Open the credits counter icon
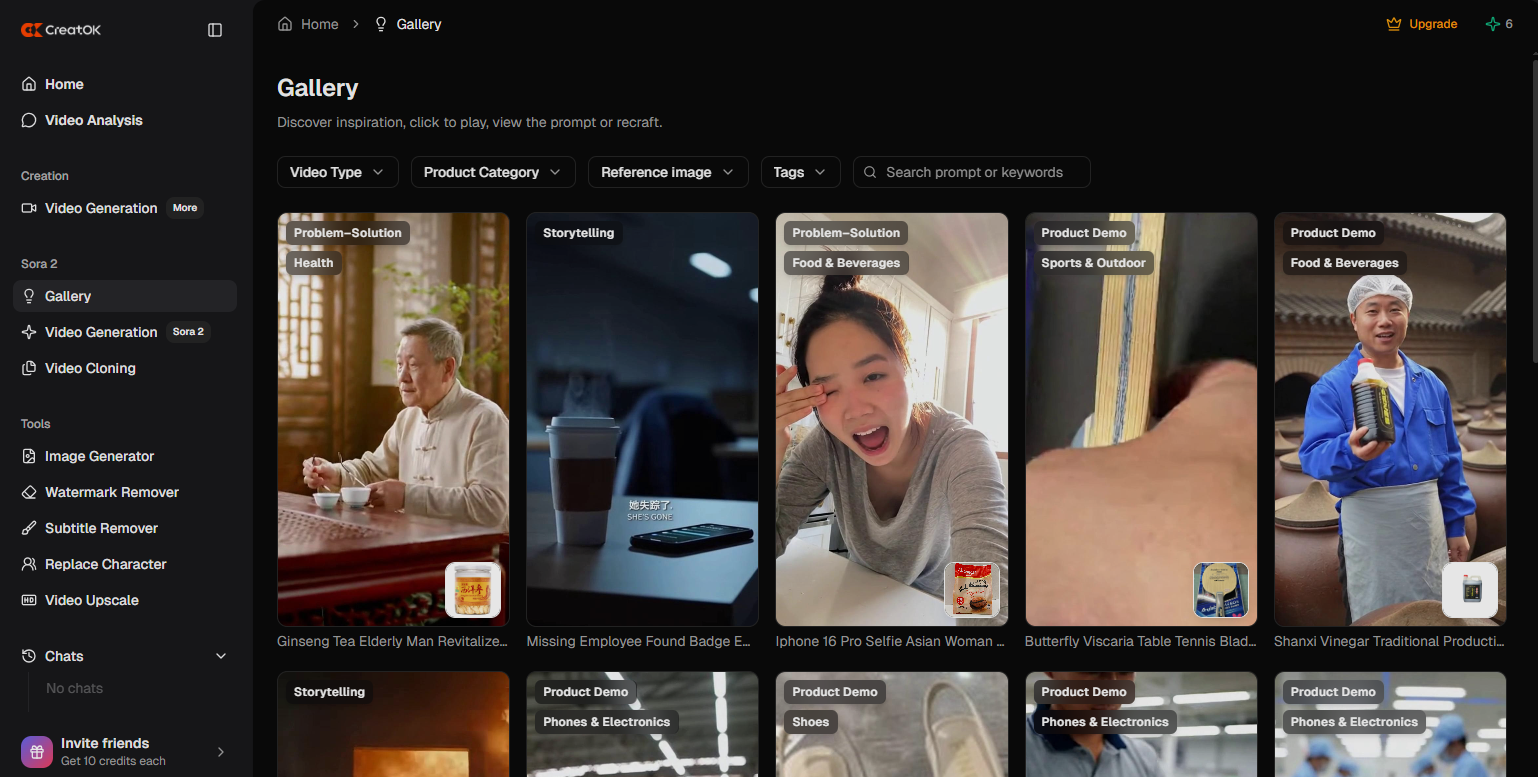1538x777 pixels. point(1493,24)
